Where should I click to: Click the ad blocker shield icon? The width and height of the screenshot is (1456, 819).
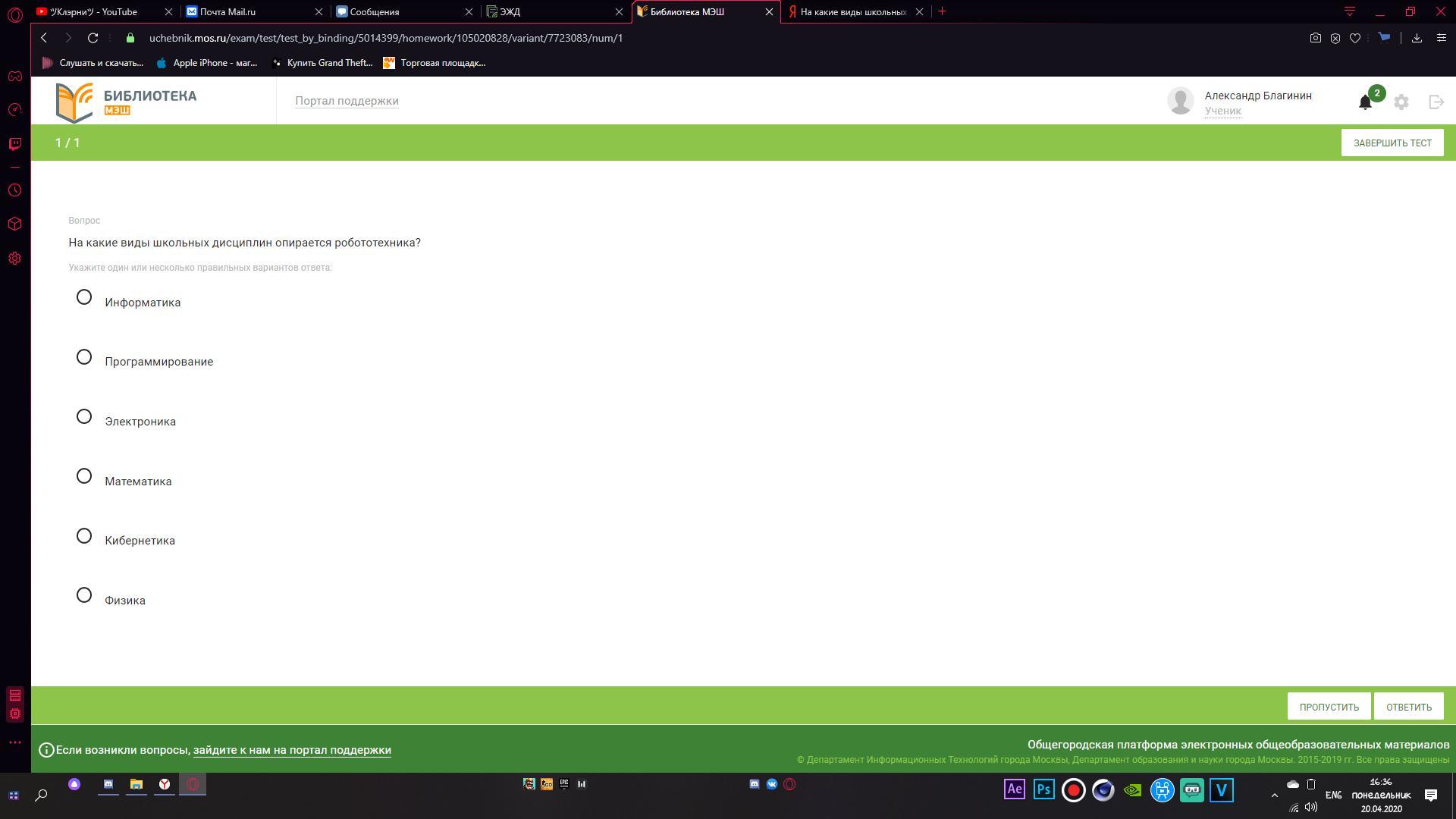point(1335,38)
